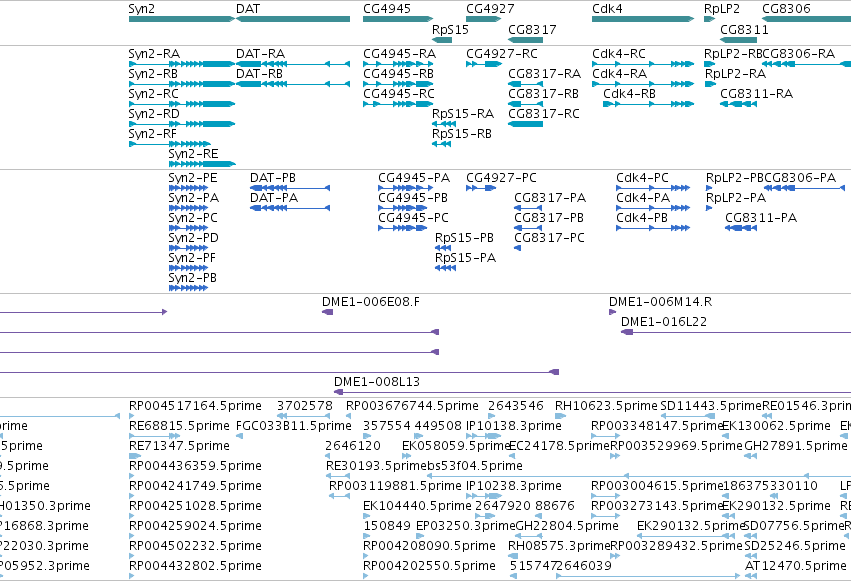Open the RpLP2 gene label
This screenshot has height=581, width=851.
[721, 9]
